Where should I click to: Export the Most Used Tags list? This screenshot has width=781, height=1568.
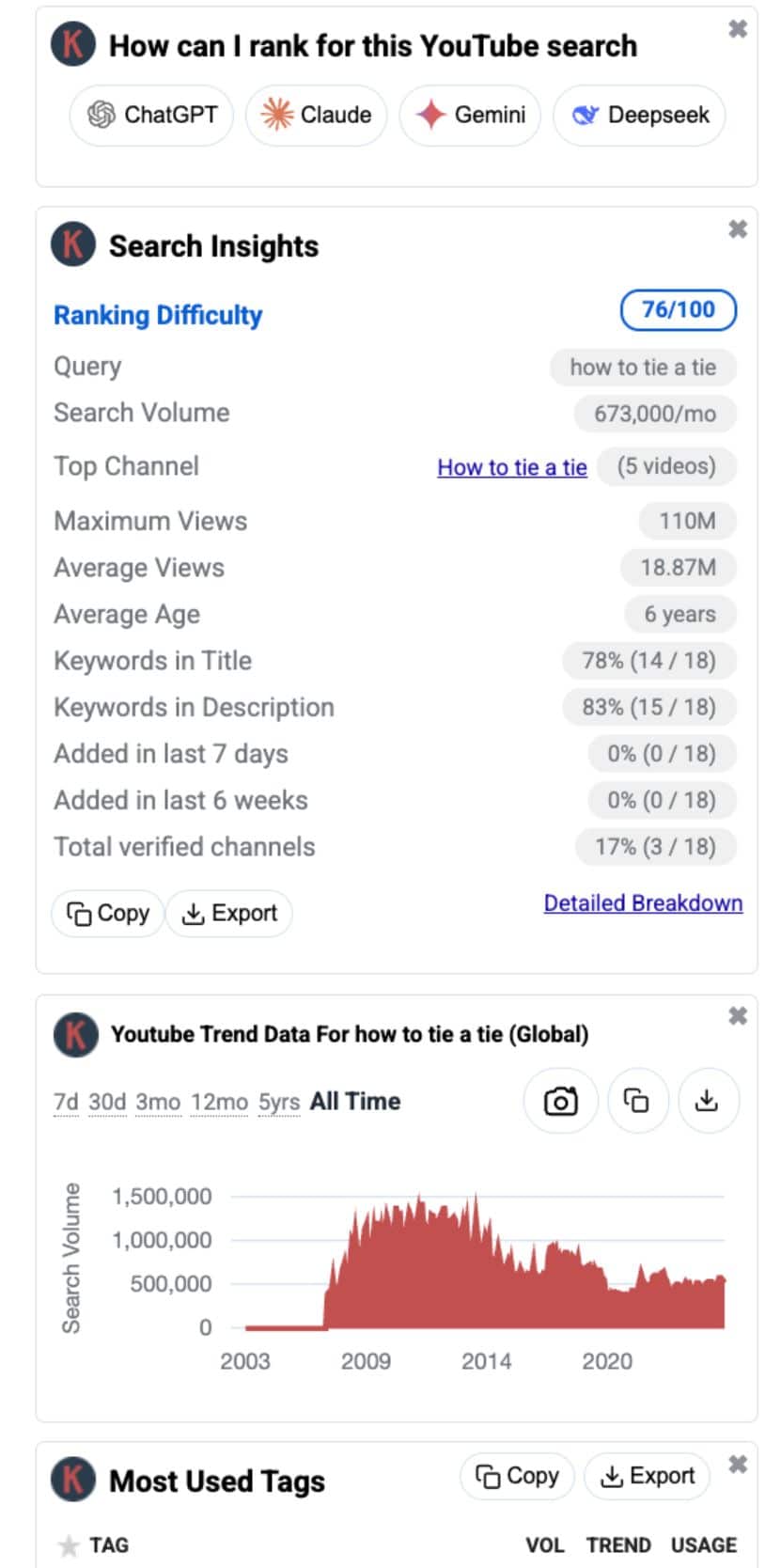648,1476
